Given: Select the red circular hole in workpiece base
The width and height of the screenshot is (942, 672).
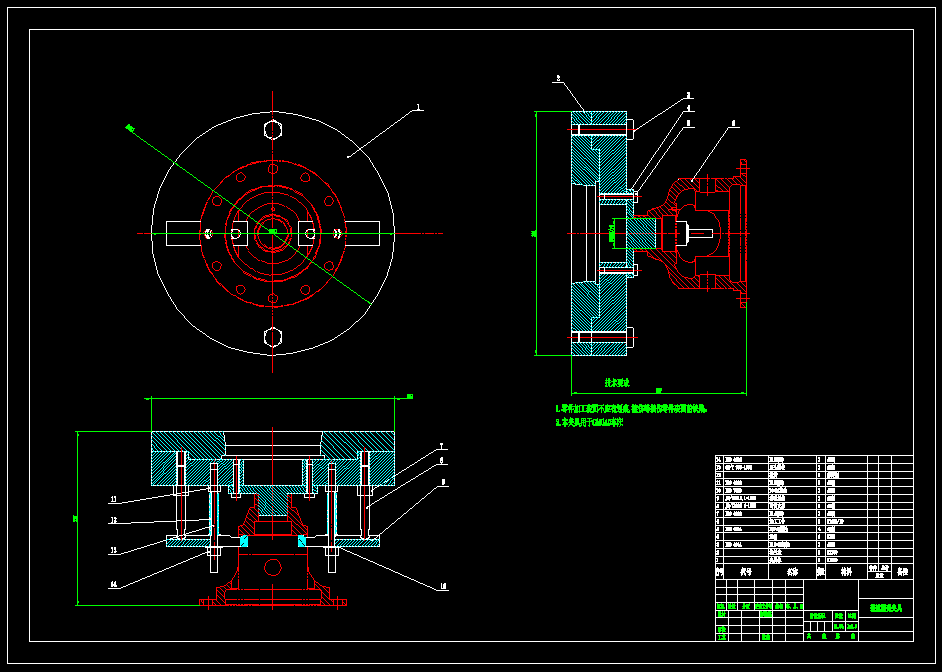Looking at the screenshot, I should 273,568.
